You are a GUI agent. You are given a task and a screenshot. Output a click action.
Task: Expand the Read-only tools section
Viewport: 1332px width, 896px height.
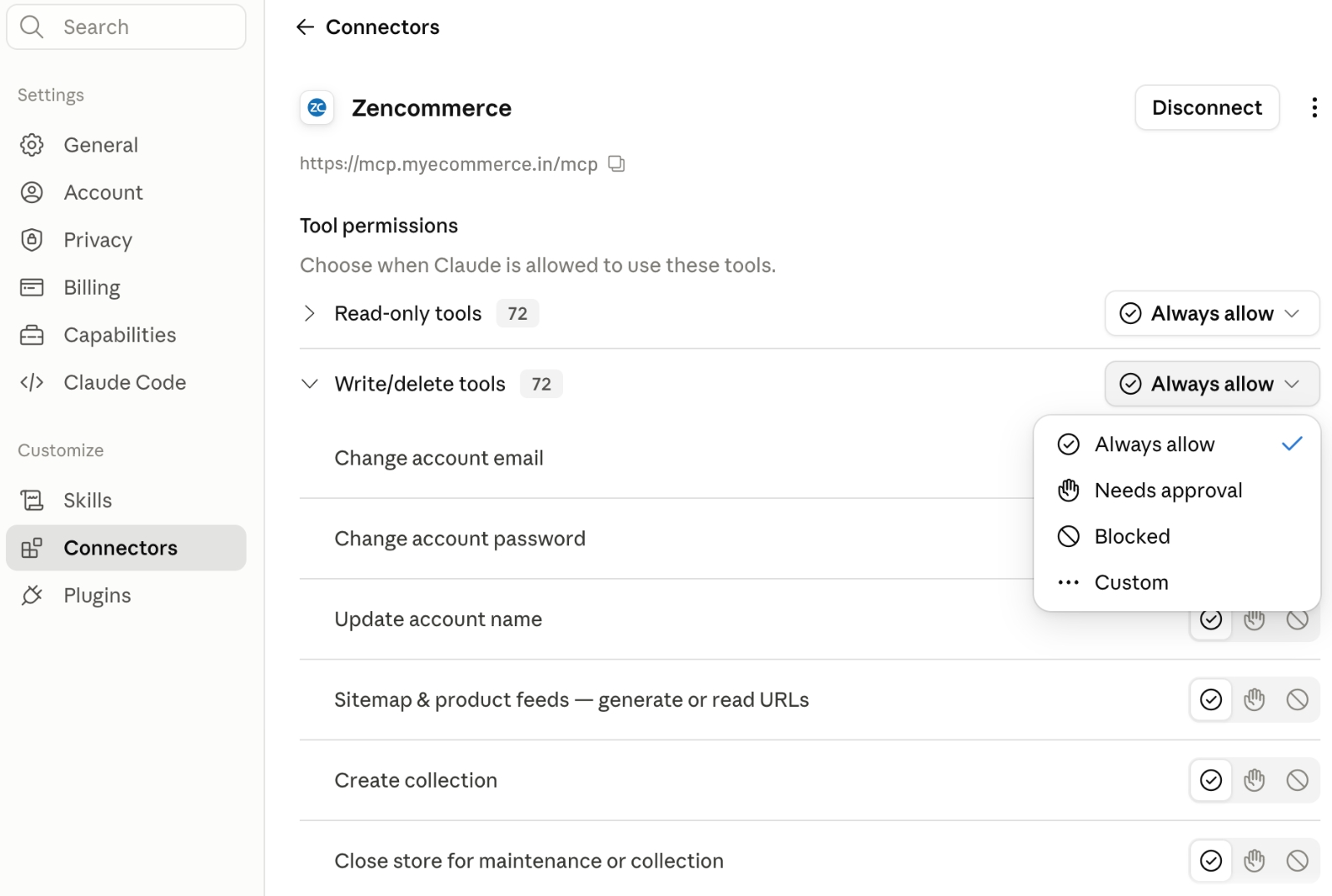tap(309, 313)
